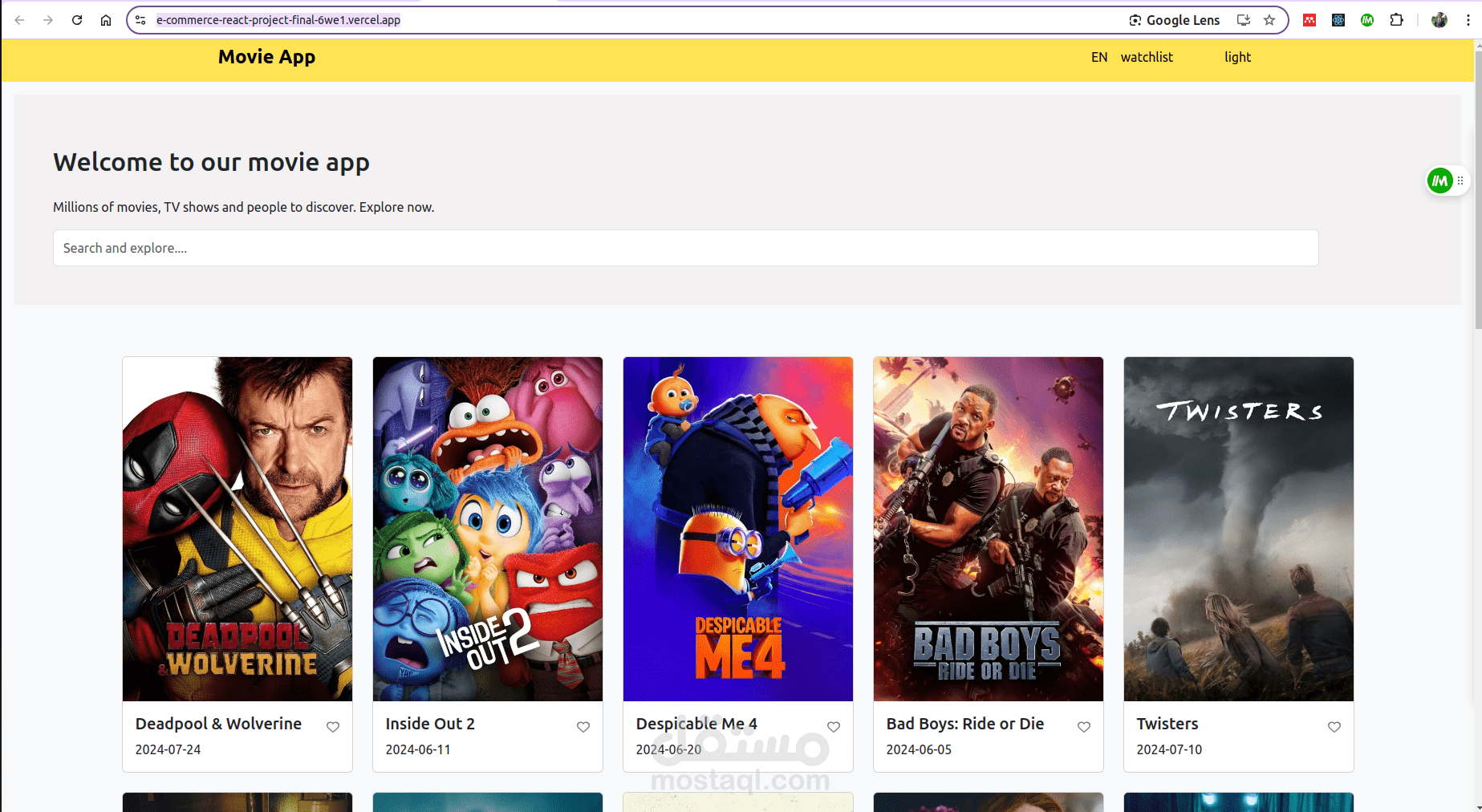The image size is (1482, 812).
Task: Open the Chrome three-dot menu
Action: point(1468,20)
